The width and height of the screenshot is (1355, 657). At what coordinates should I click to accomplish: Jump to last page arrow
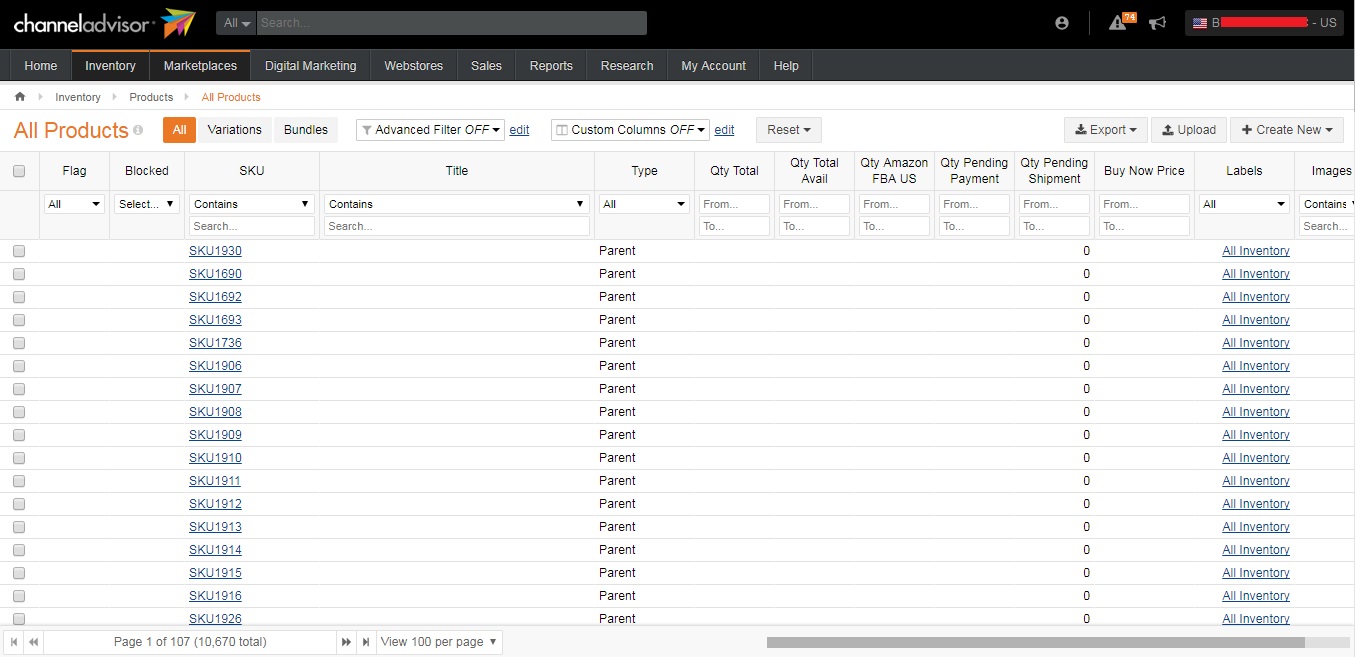pos(366,642)
